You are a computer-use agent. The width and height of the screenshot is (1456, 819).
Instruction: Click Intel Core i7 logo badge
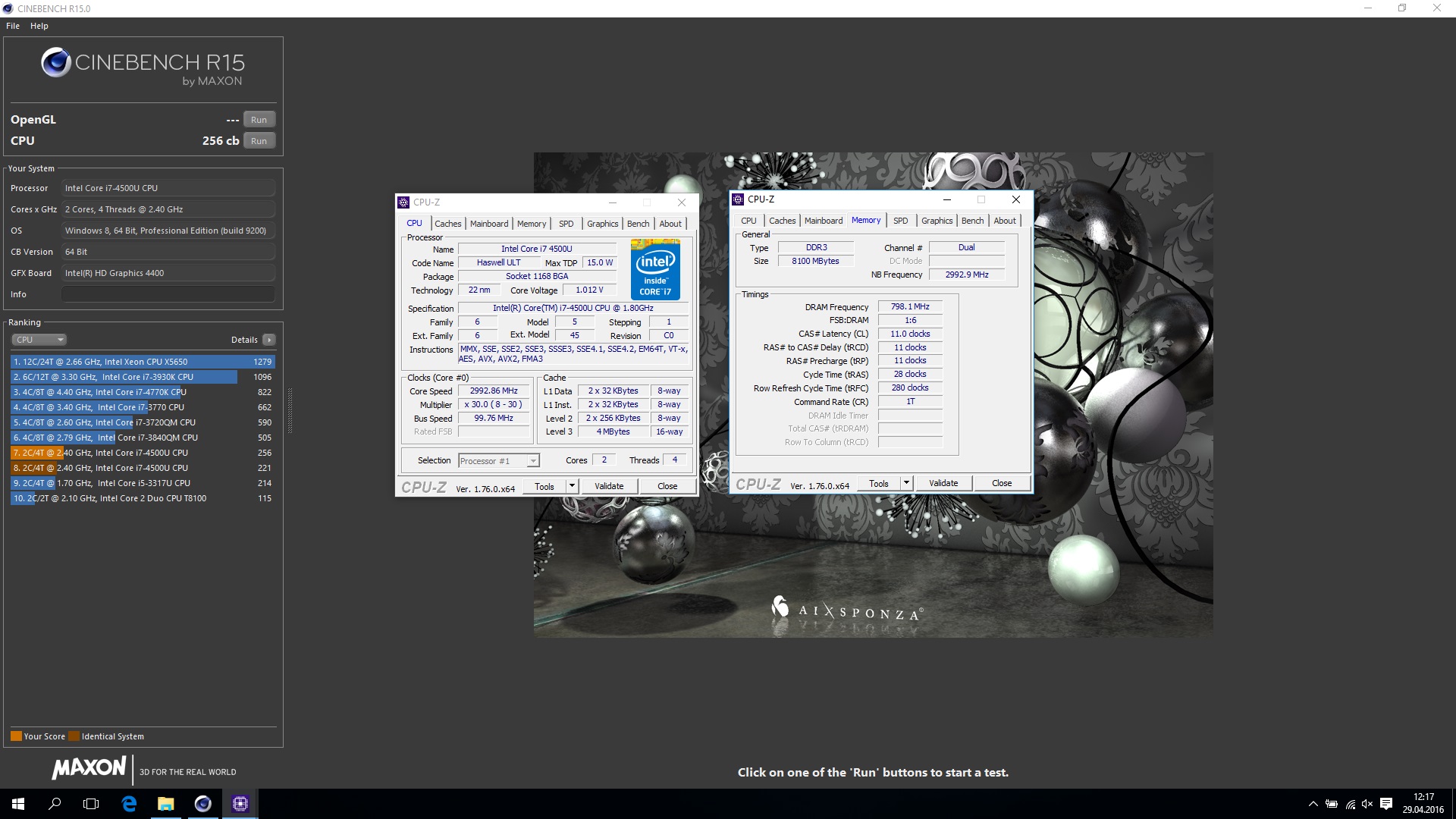(655, 270)
